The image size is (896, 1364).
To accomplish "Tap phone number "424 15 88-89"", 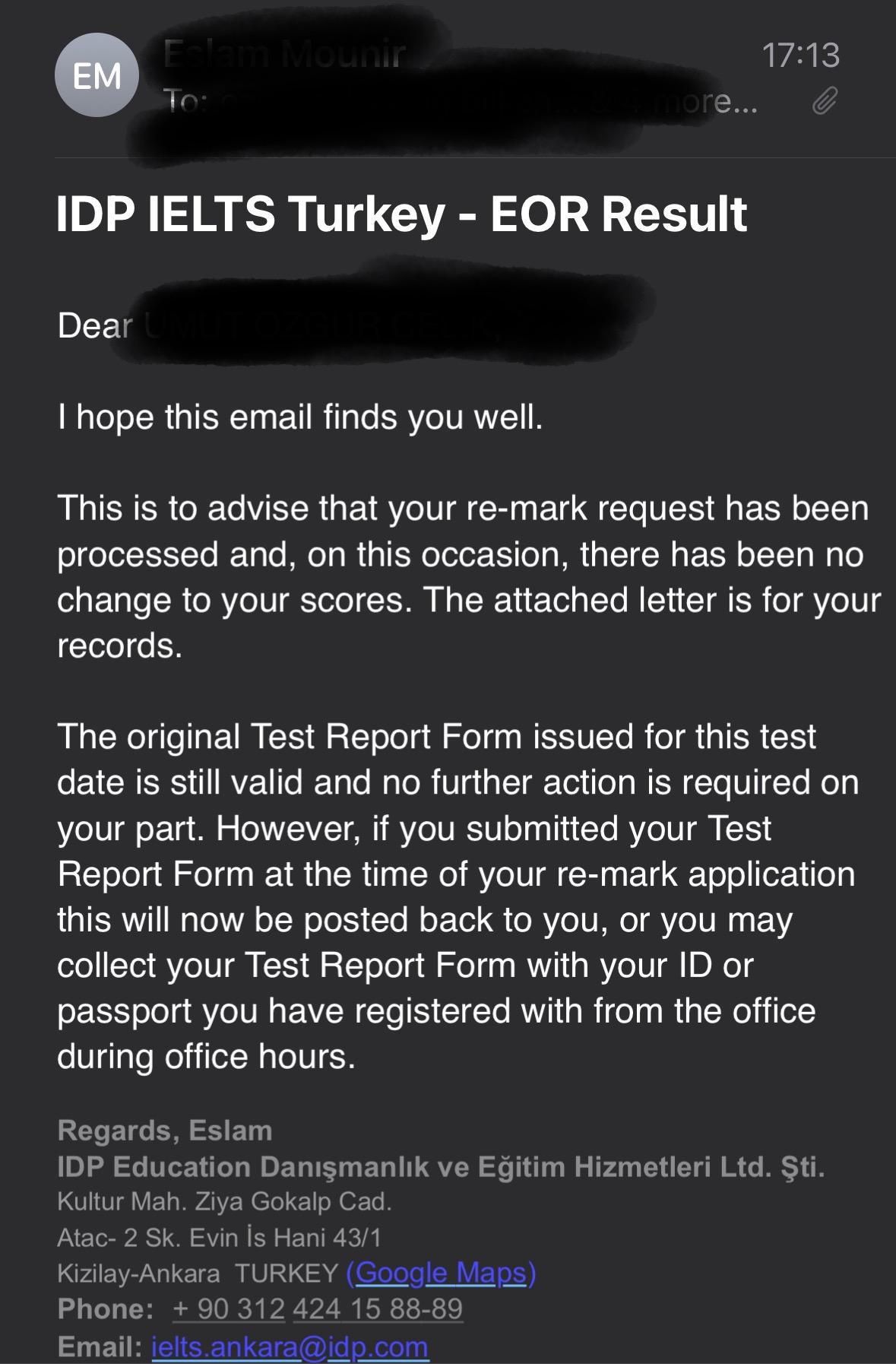I will coord(378,1309).
